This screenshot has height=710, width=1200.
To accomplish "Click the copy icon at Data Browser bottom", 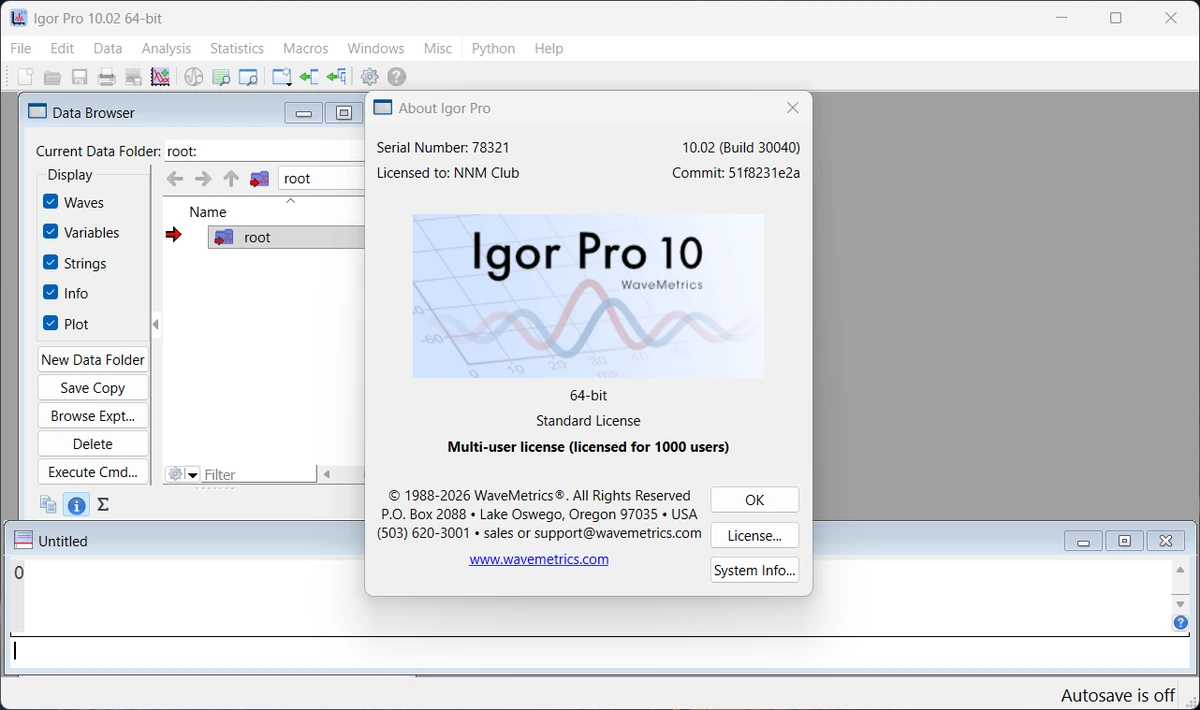I will point(48,505).
